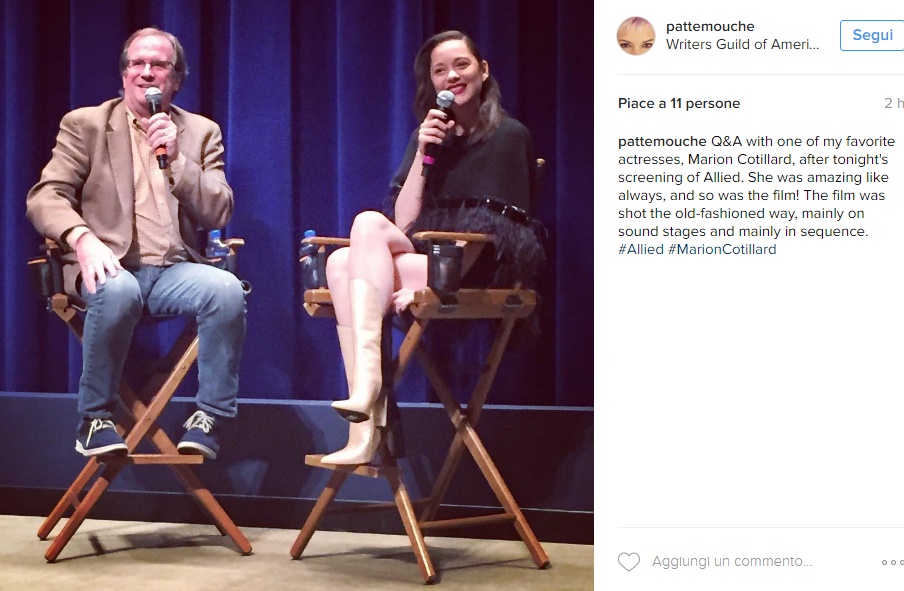Open the Writers Guild of America location
Screen dimensions: 904x591
742,44
